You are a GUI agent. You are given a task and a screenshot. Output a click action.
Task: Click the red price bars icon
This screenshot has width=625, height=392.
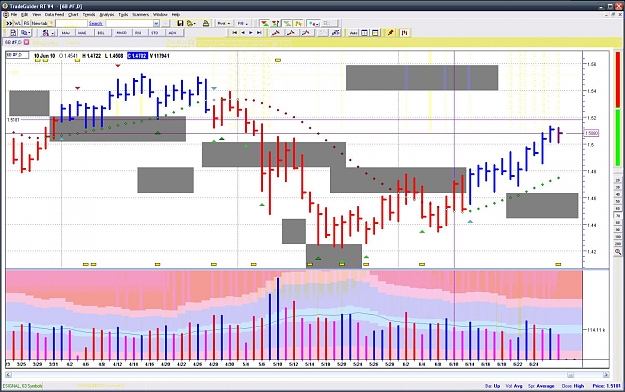[x=405, y=33]
